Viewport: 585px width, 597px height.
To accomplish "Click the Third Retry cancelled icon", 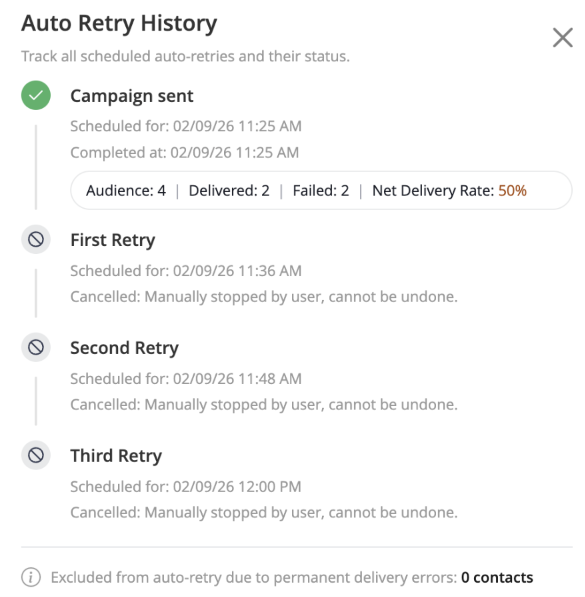I will (x=36, y=455).
